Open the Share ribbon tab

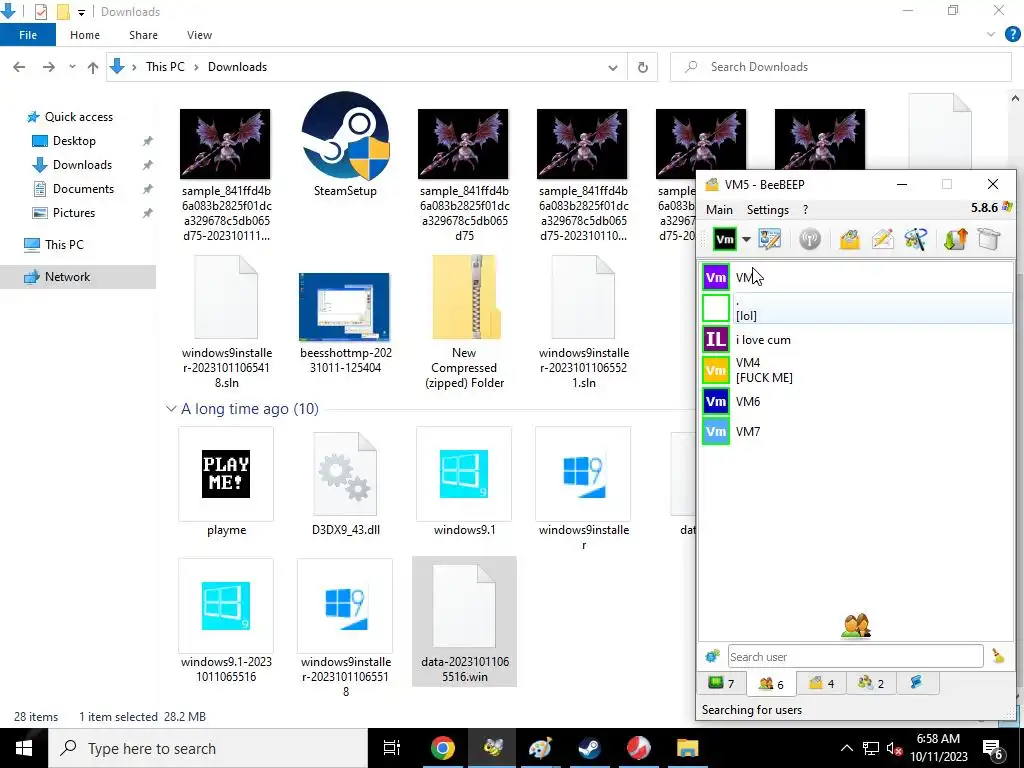tap(143, 35)
